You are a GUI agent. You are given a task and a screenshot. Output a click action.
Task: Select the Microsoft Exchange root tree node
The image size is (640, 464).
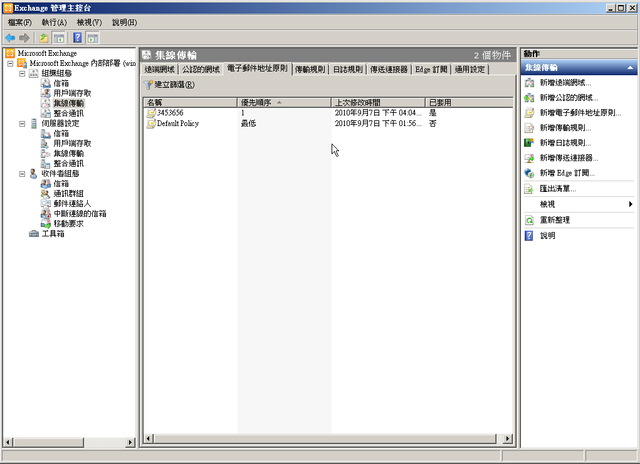pyautogui.click(x=47, y=53)
